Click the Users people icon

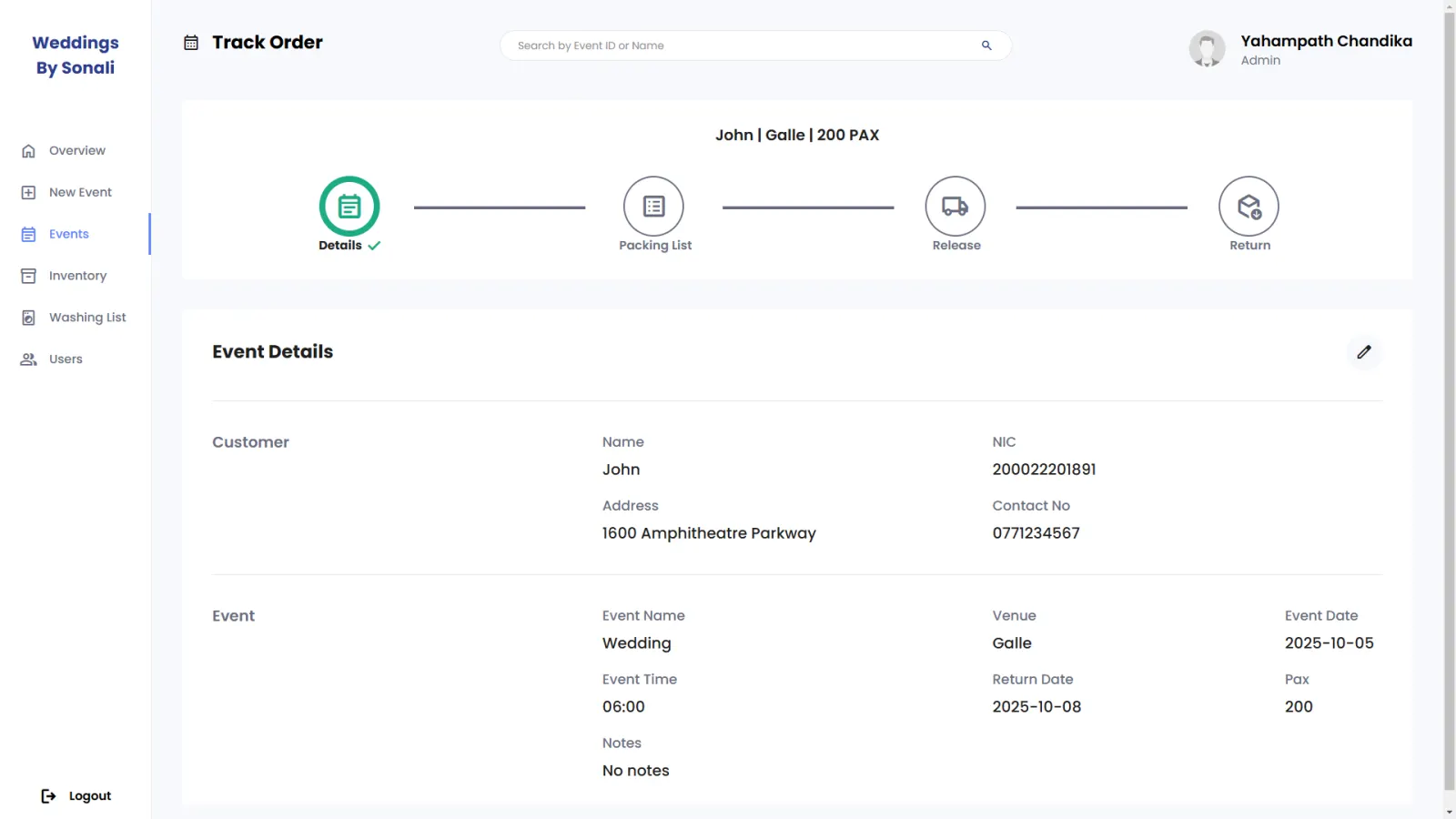(x=28, y=359)
